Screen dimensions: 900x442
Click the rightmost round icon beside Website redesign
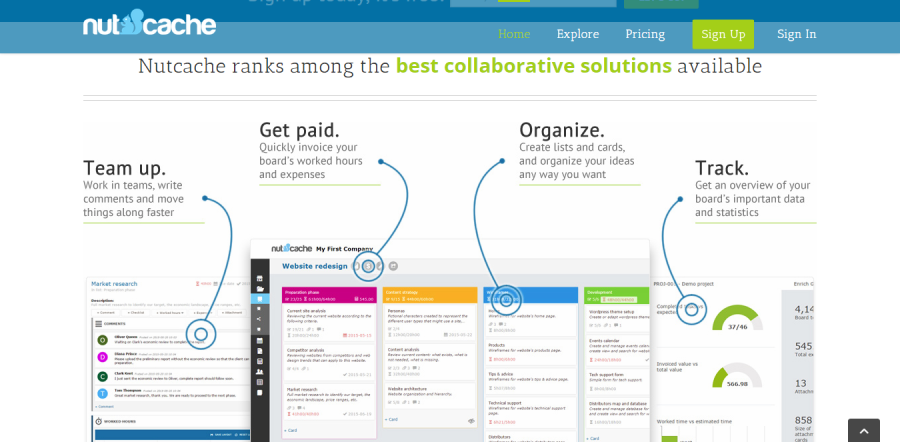[x=393, y=266]
